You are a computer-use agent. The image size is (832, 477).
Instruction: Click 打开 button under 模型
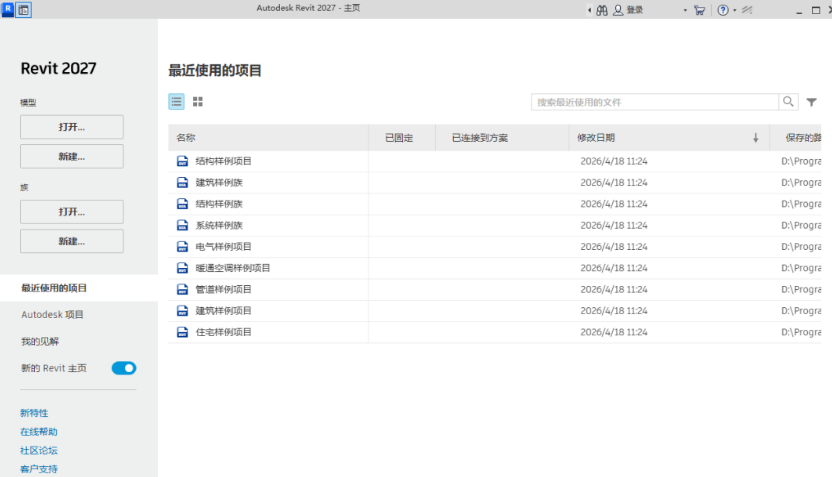point(71,127)
